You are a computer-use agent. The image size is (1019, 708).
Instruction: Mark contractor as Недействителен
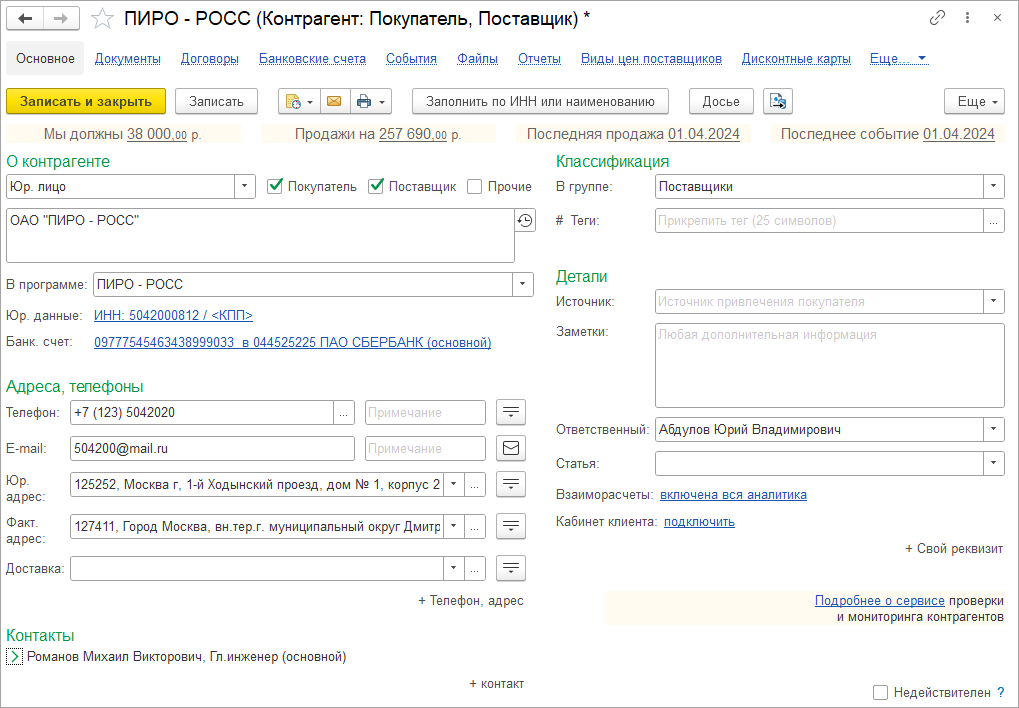pyautogui.click(x=881, y=693)
